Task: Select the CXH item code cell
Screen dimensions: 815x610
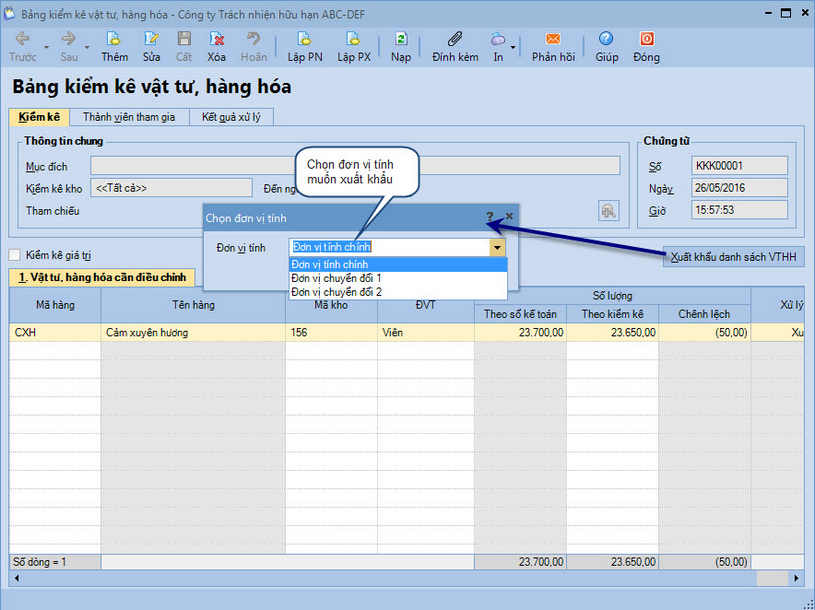Action: tap(55, 333)
